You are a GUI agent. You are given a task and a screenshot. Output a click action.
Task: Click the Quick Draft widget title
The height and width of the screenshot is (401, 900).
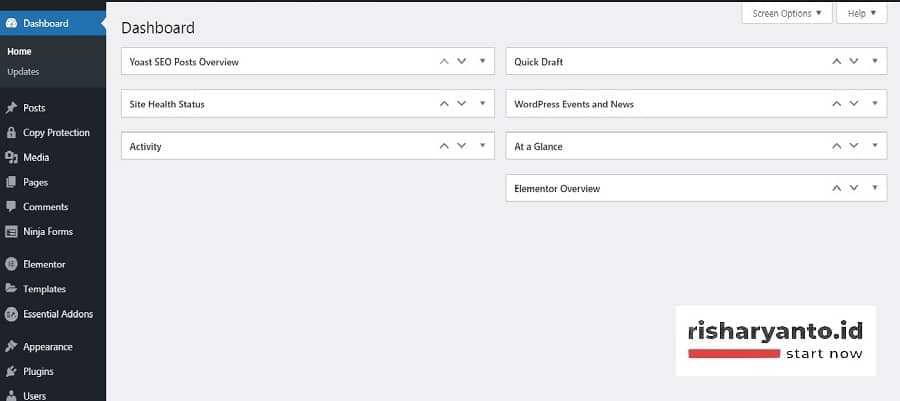[x=538, y=62]
